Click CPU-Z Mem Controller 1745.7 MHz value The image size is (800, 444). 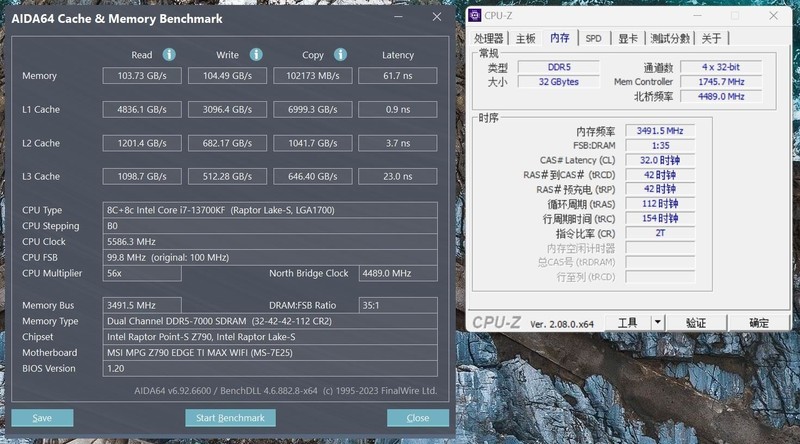coord(721,82)
